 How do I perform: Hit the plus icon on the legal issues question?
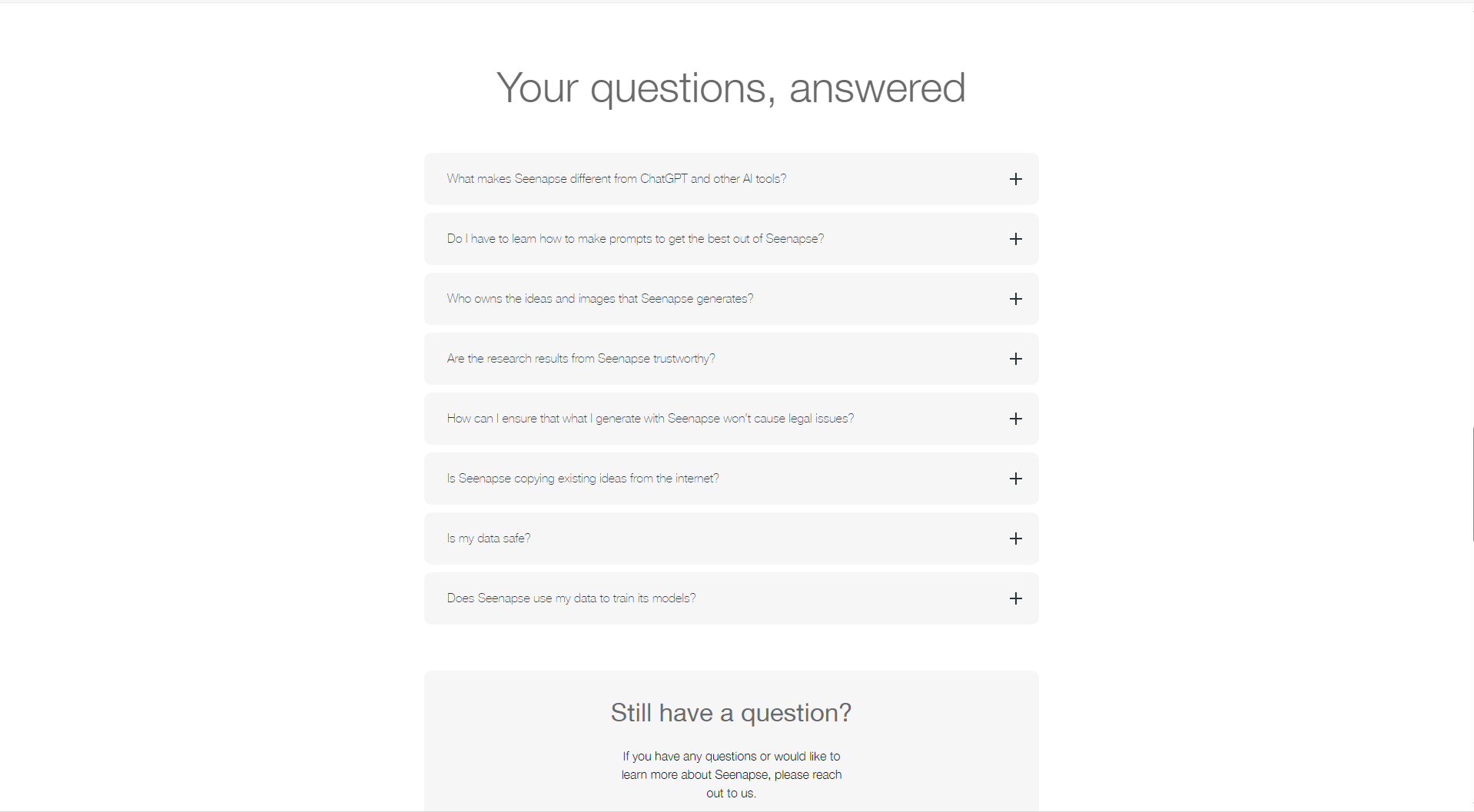click(x=1015, y=419)
